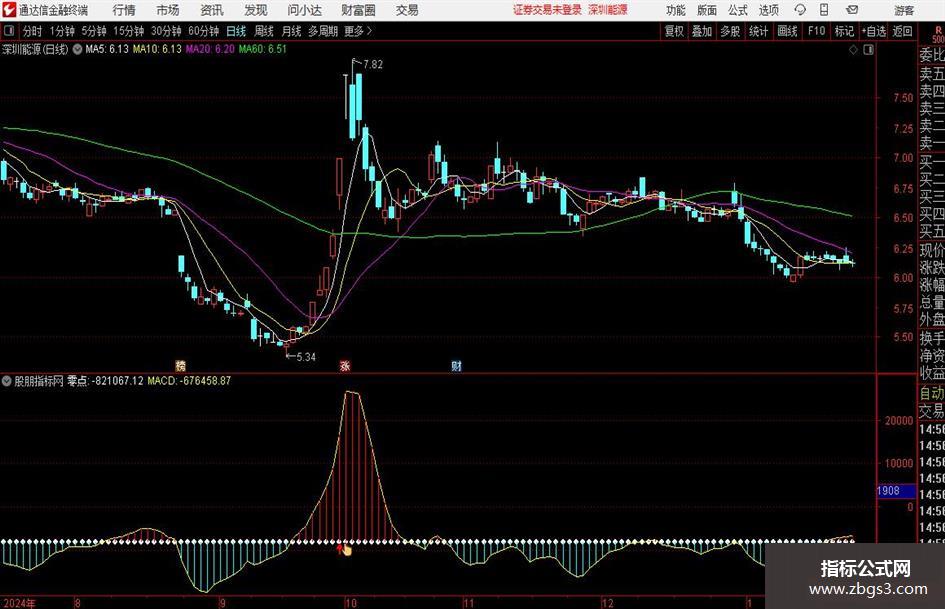Open the customer service headset icon
The width and height of the screenshot is (945, 609).
[x=800, y=10]
